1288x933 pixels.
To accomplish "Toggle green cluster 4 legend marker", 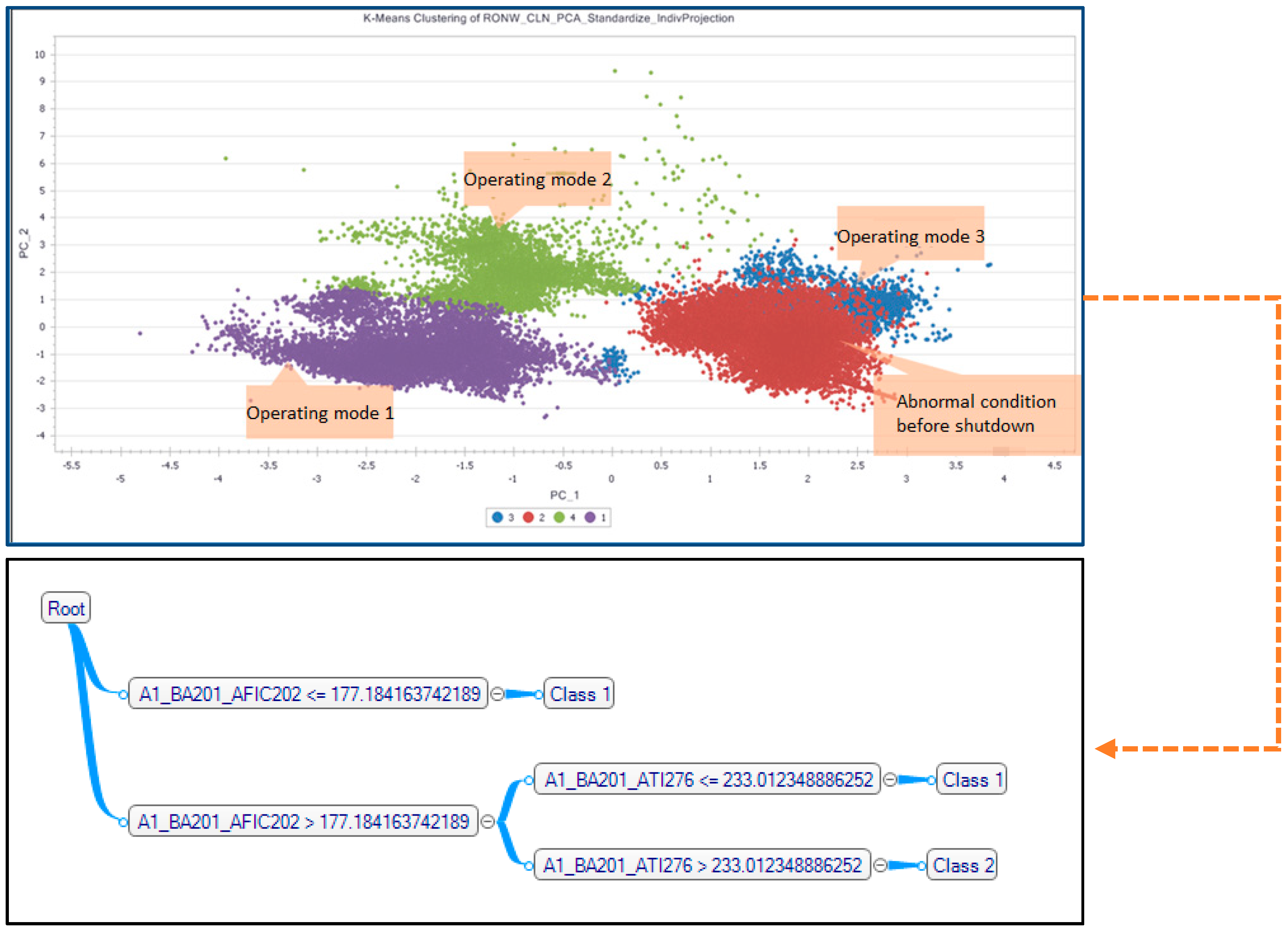I will coord(559,517).
